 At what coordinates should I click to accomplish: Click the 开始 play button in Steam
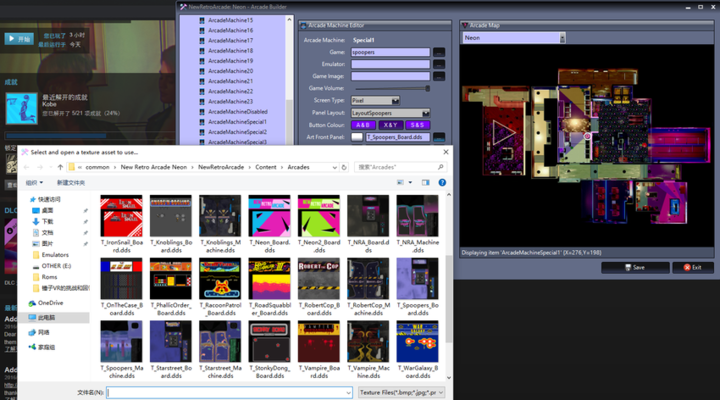(19, 39)
